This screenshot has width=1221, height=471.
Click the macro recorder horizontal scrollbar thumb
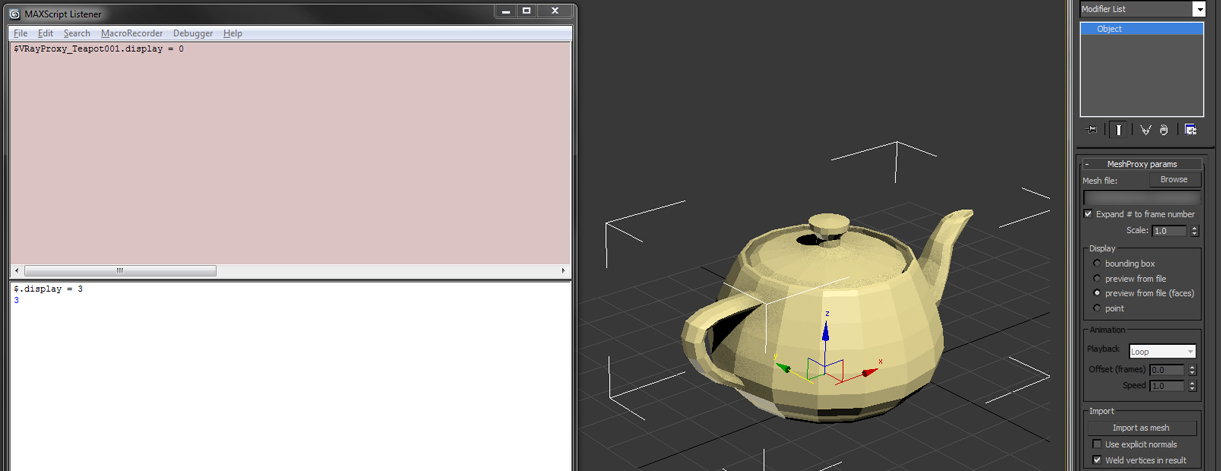click(119, 270)
